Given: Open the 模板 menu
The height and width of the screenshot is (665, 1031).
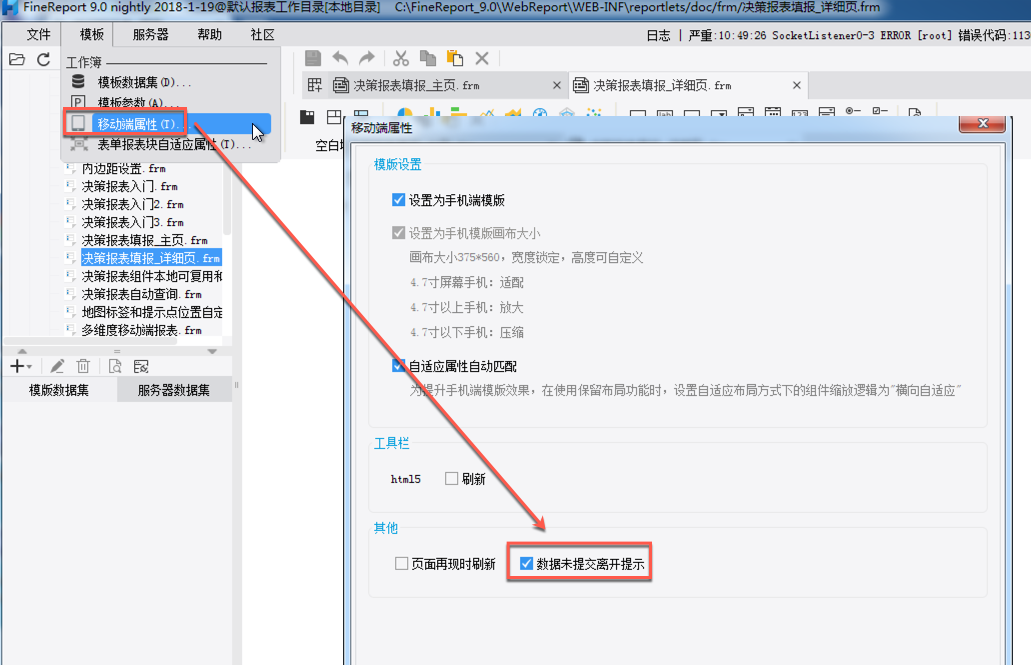Looking at the screenshot, I should pyautogui.click(x=91, y=35).
